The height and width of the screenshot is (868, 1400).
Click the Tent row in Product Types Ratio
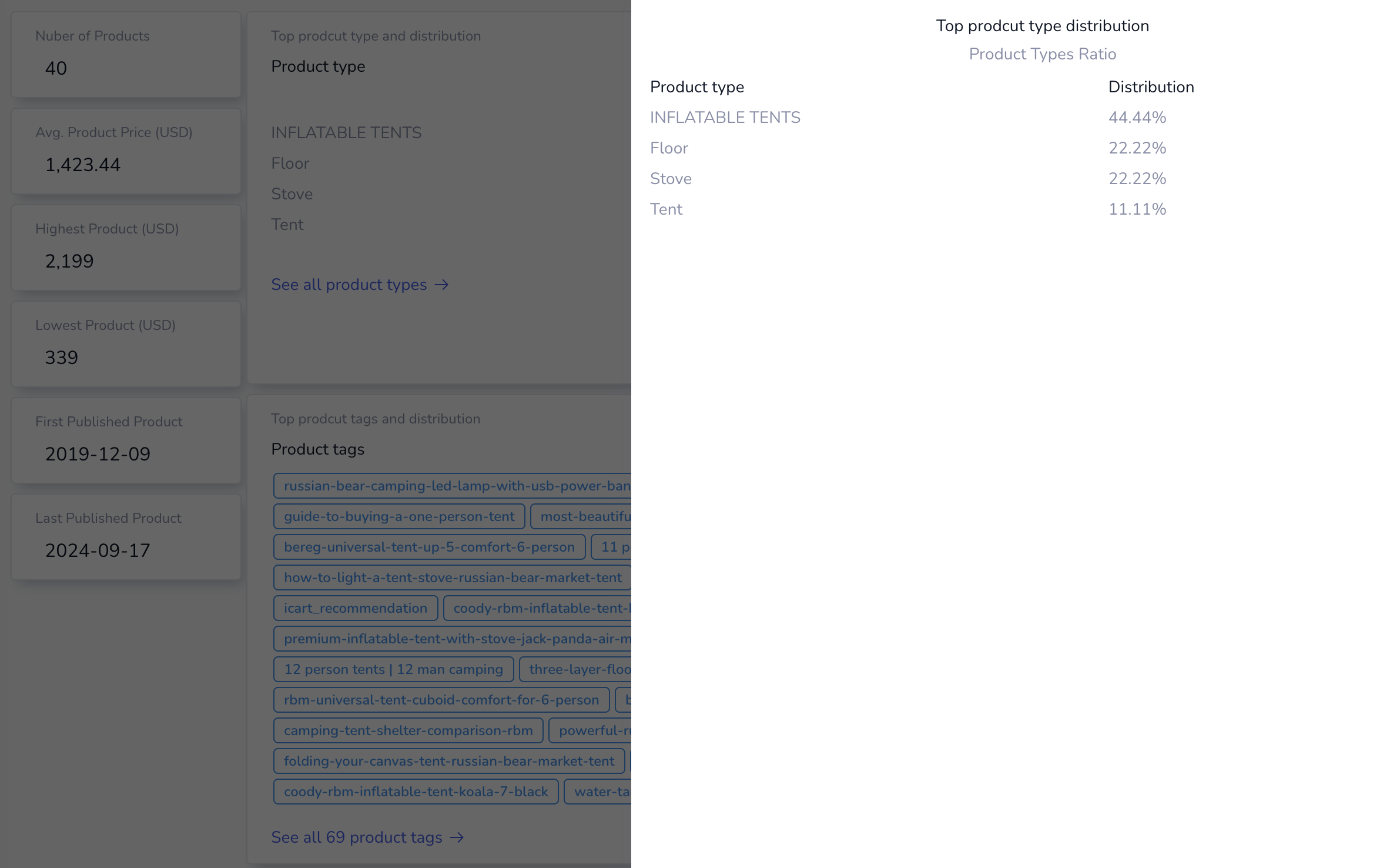(666, 209)
